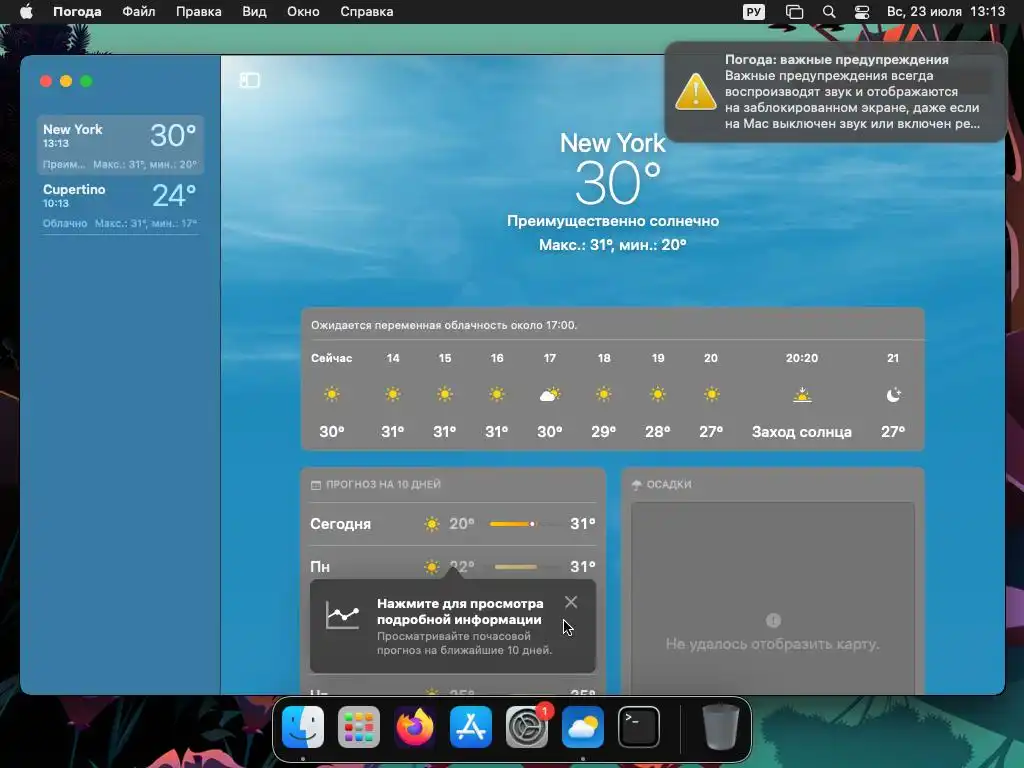Viewport: 1024px width, 768px height.
Task: Click the info icon in precipitation map
Action: (x=773, y=620)
